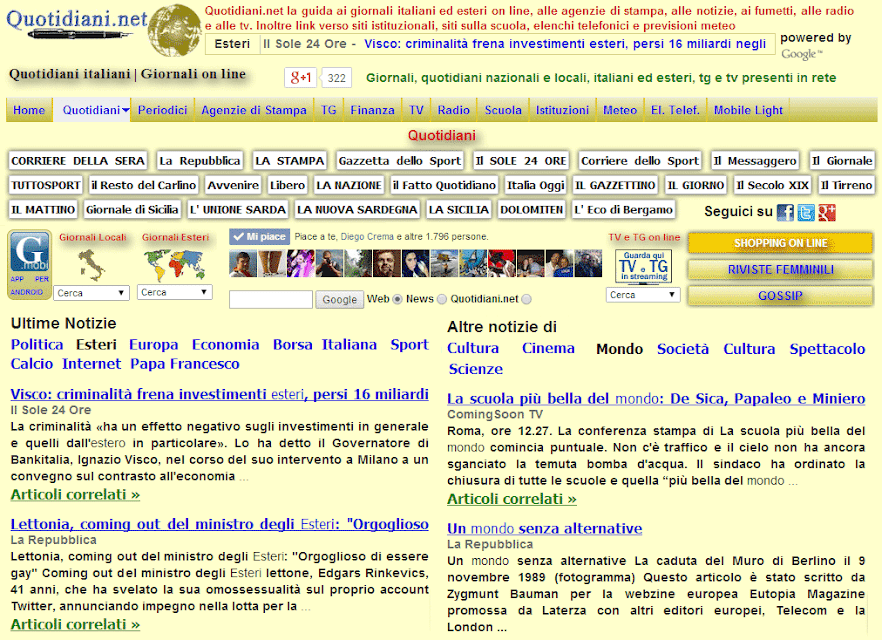Open Il Sole 24 Ore button
882x640 pixels.
pos(521,161)
